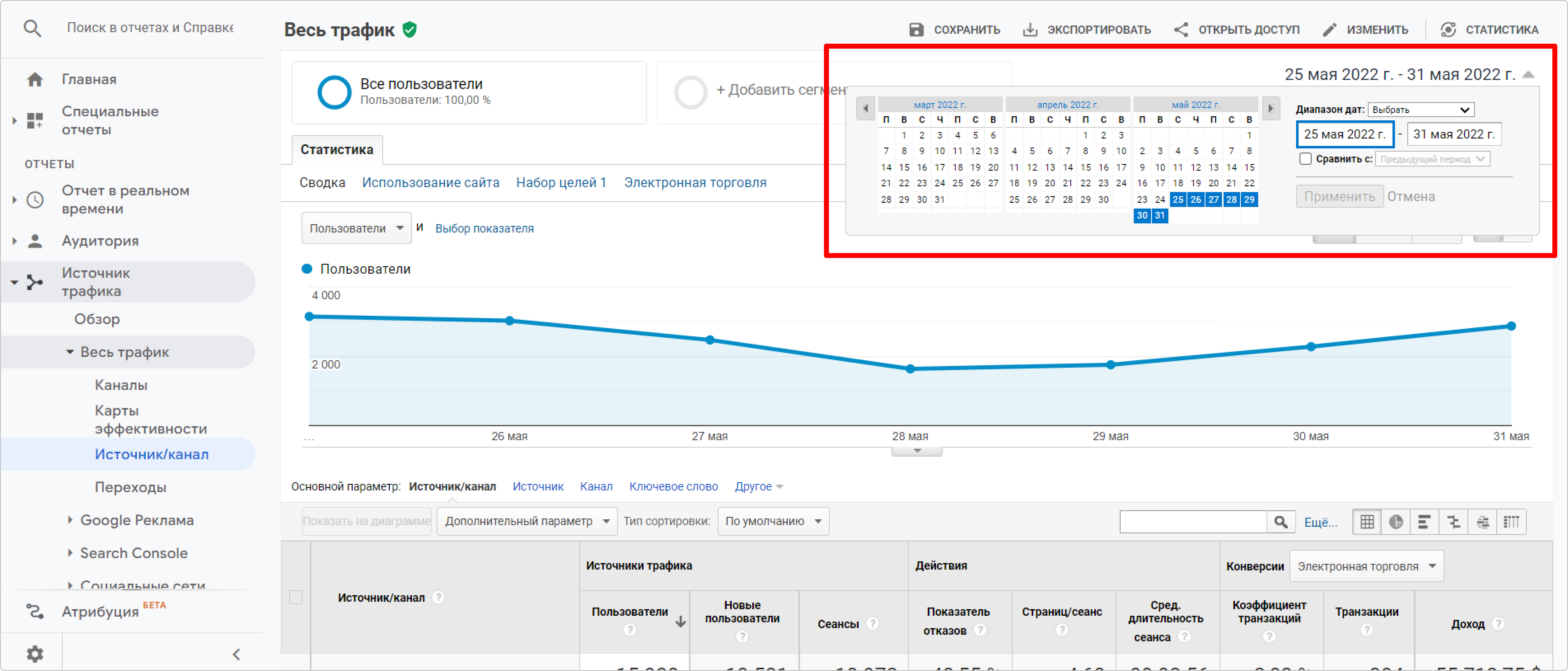
Task: Open the Использование сайта tab
Action: [431, 183]
